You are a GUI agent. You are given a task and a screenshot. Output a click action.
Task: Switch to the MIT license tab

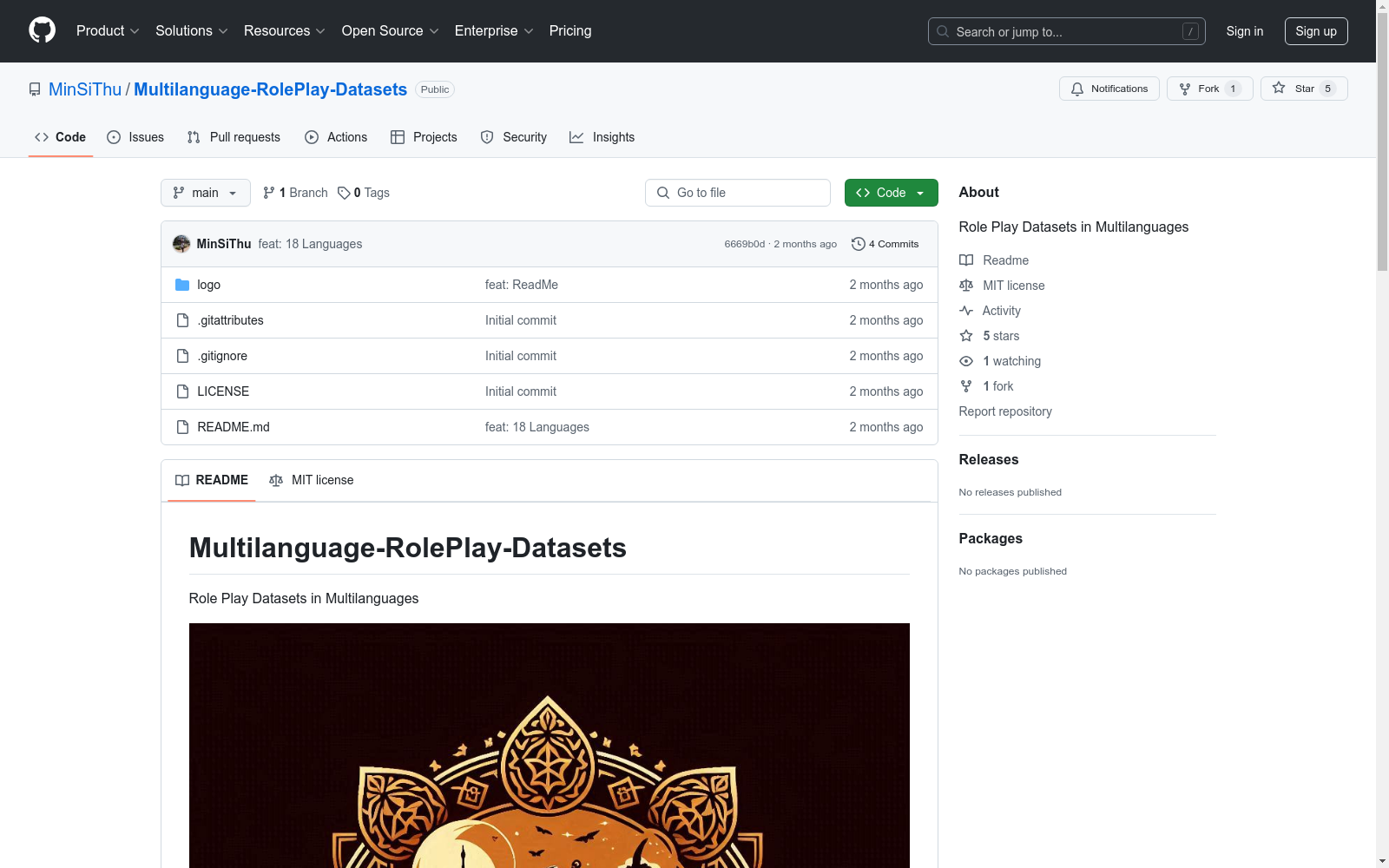click(x=312, y=480)
